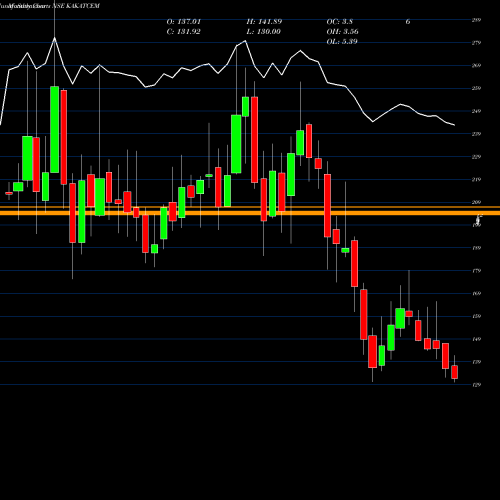Click the 129 price axis label
Viewport: 500px width, 500px height.
click(x=476, y=385)
